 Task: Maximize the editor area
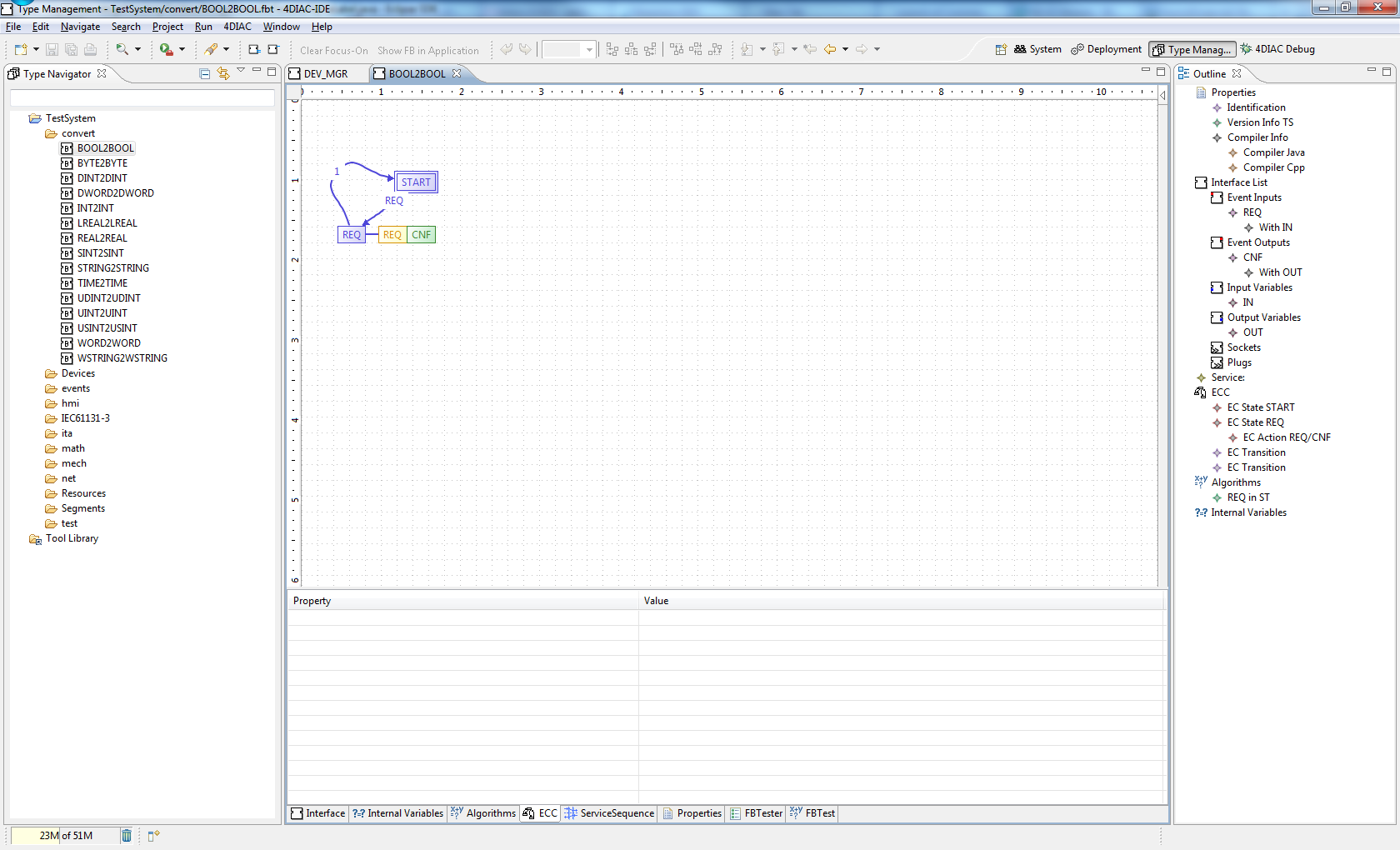(1161, 71)
